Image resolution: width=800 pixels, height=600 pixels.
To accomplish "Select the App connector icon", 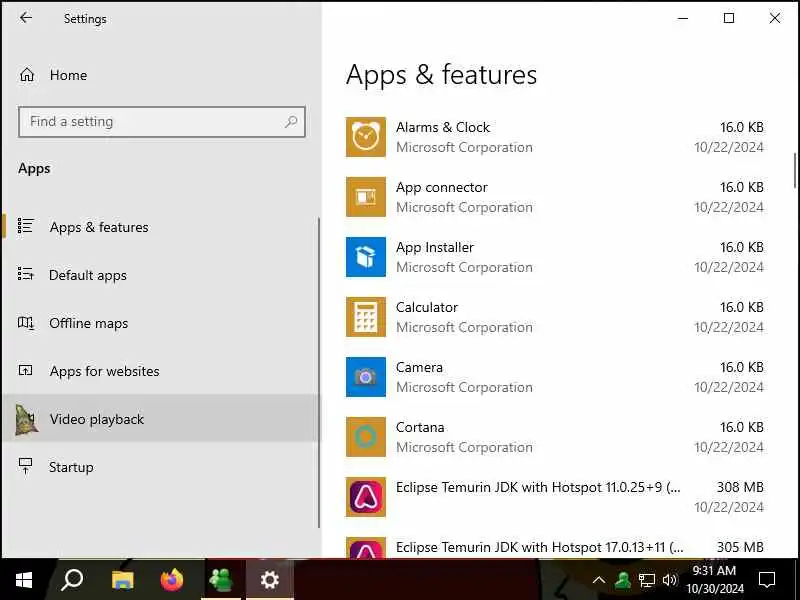I will pos(366,197).
